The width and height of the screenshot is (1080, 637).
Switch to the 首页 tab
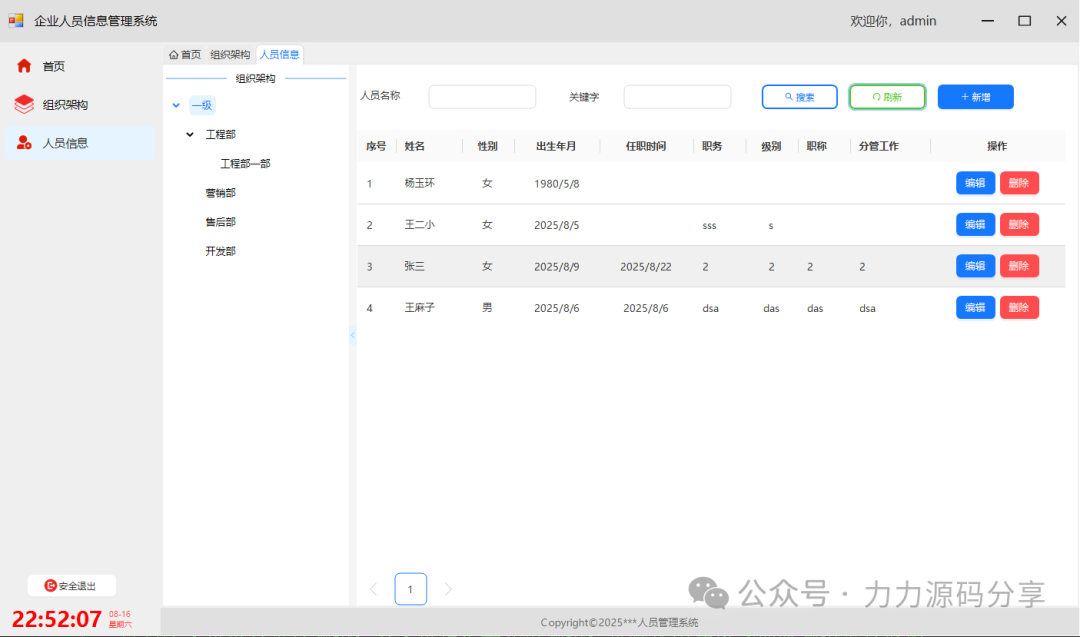185,55
